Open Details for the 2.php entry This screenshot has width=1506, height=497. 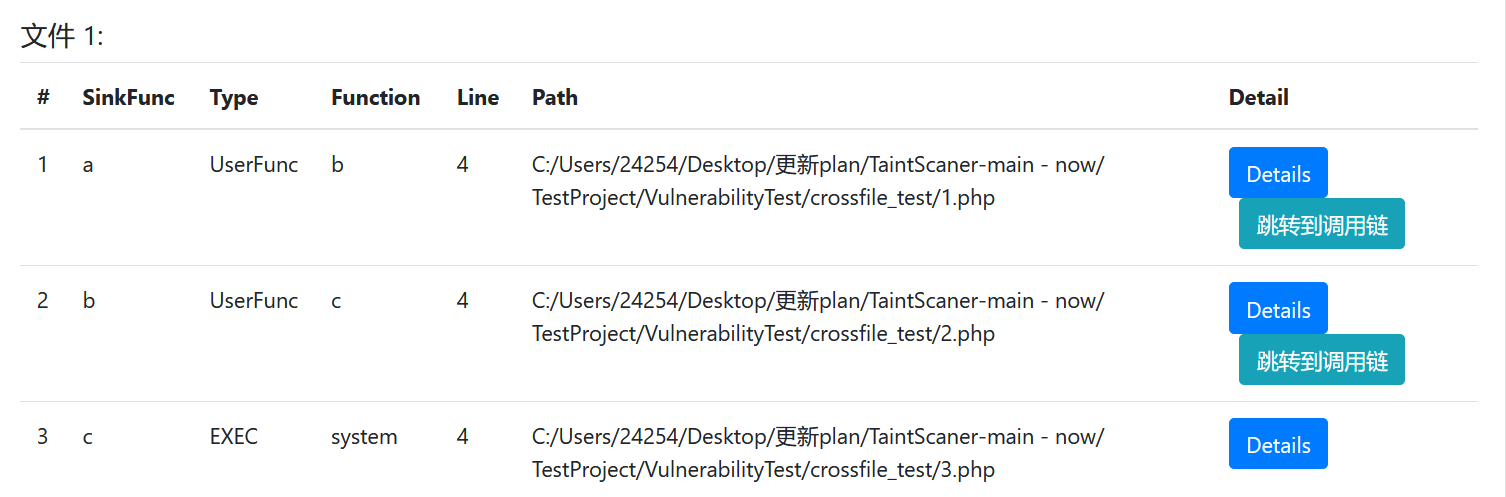(1277, 309)
